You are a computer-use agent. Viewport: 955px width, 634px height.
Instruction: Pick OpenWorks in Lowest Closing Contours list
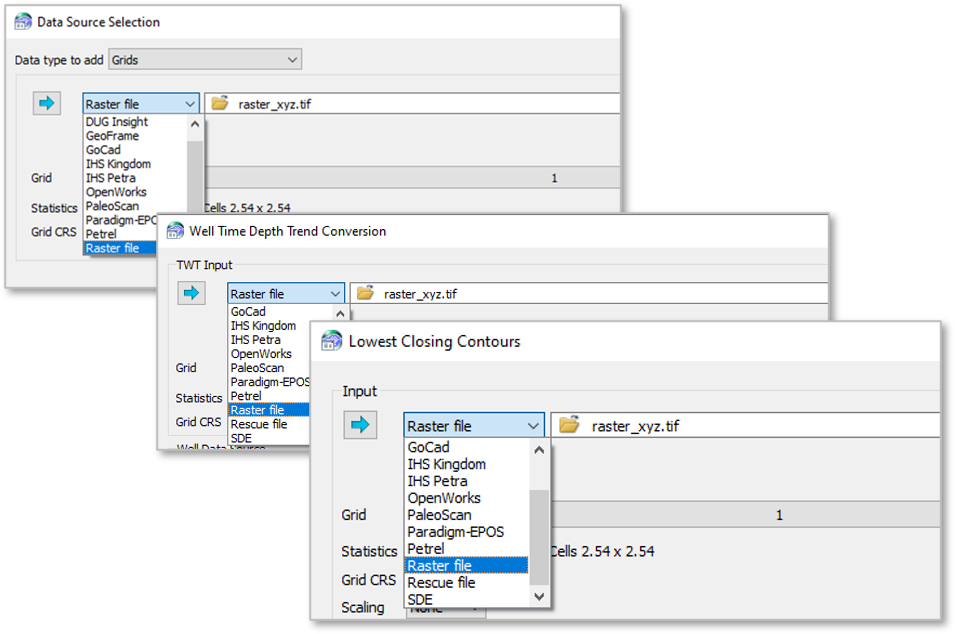[x=444, y=498]
